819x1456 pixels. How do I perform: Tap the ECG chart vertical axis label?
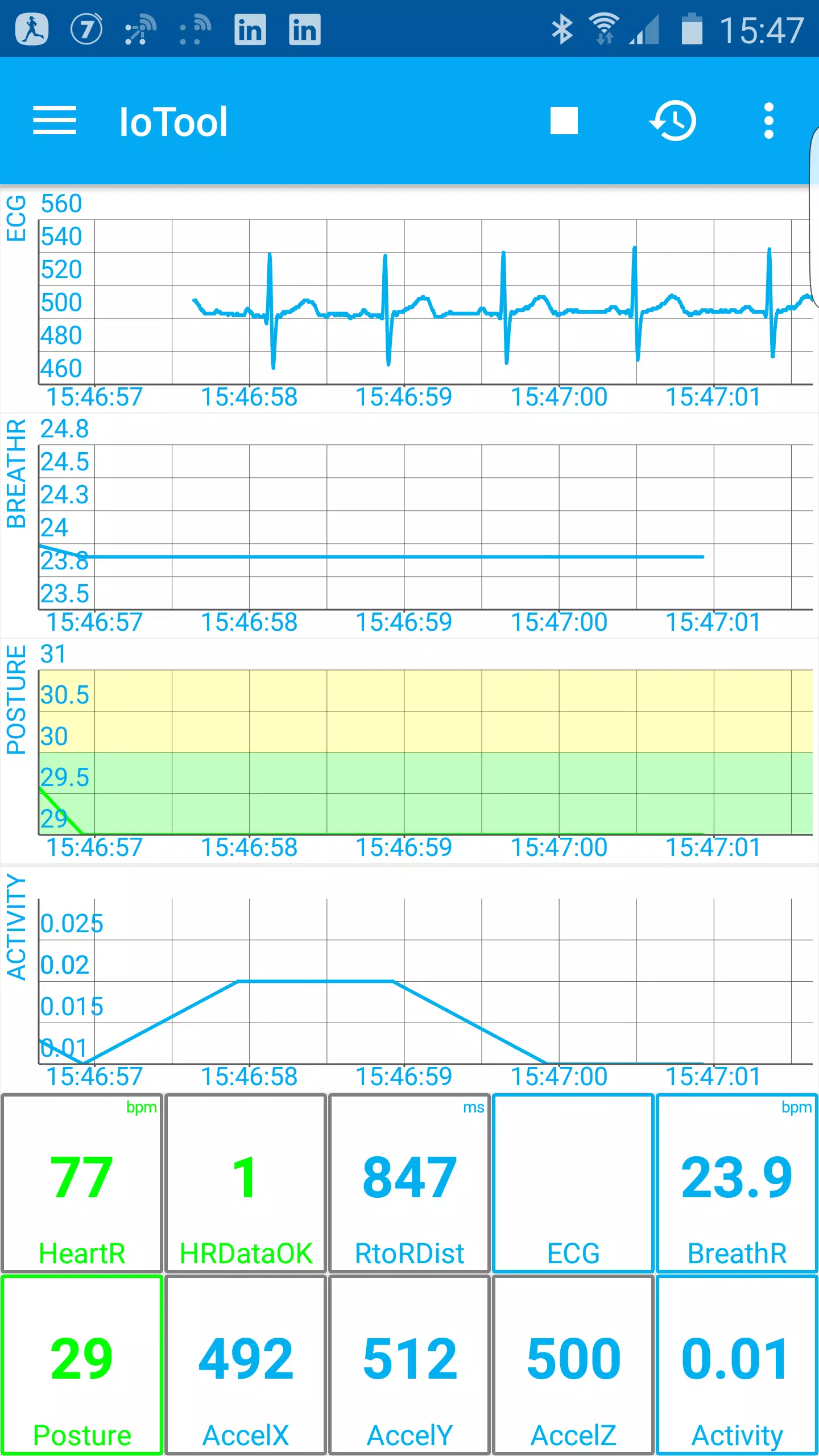(x=16, y=218)
